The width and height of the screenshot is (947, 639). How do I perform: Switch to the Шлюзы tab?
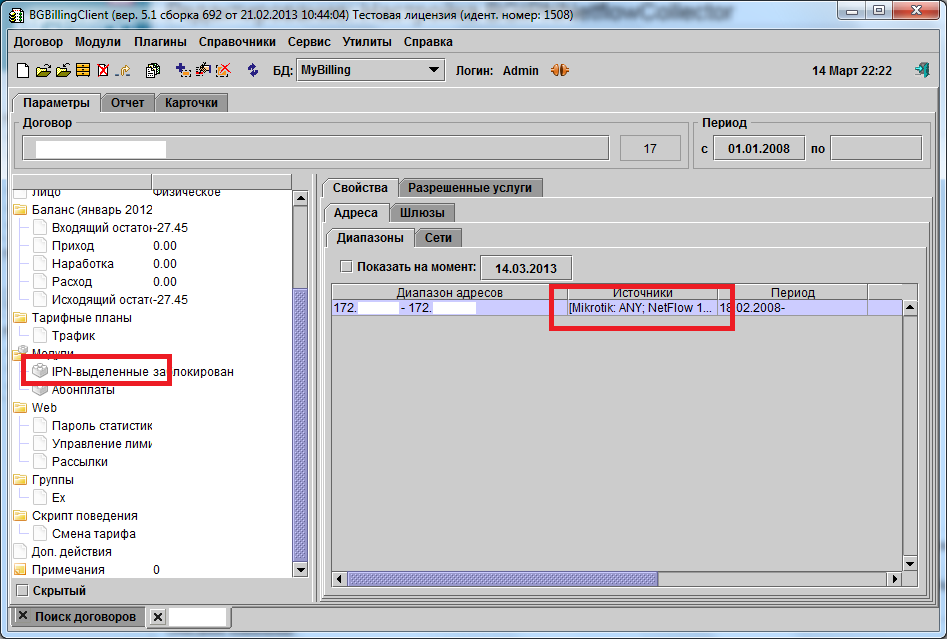point(422,213)
